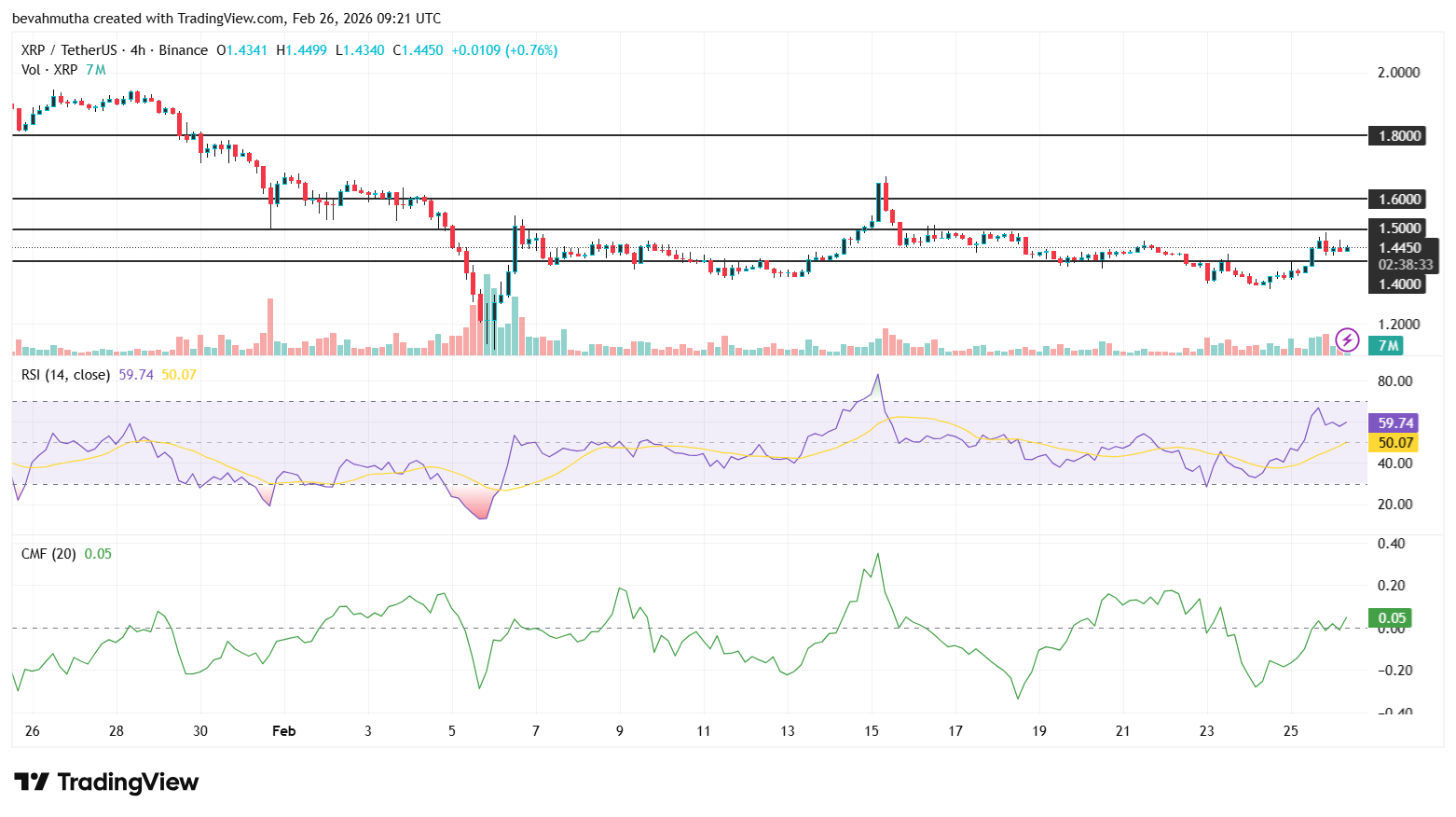This screenshot has height=817, width=1456.
Task: Open the Binance exchange selector
Action: [x=185, y=50]
